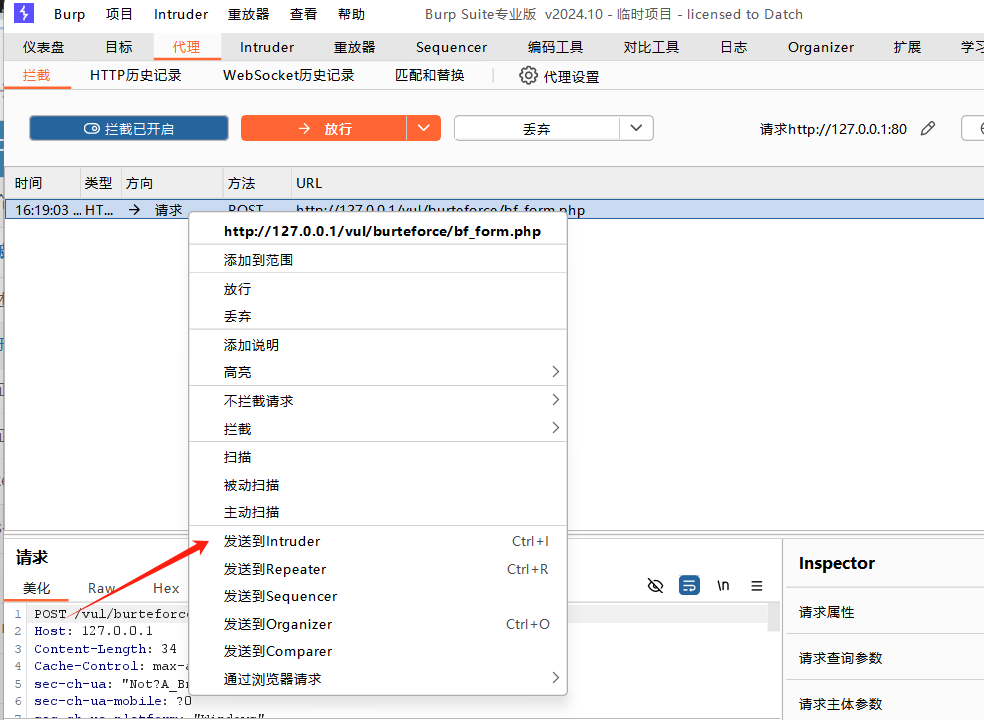The width and height of the screenshot is (984, 720).
Task: Switch to the 扩展 extensions tab
Action: click(907, 47)
